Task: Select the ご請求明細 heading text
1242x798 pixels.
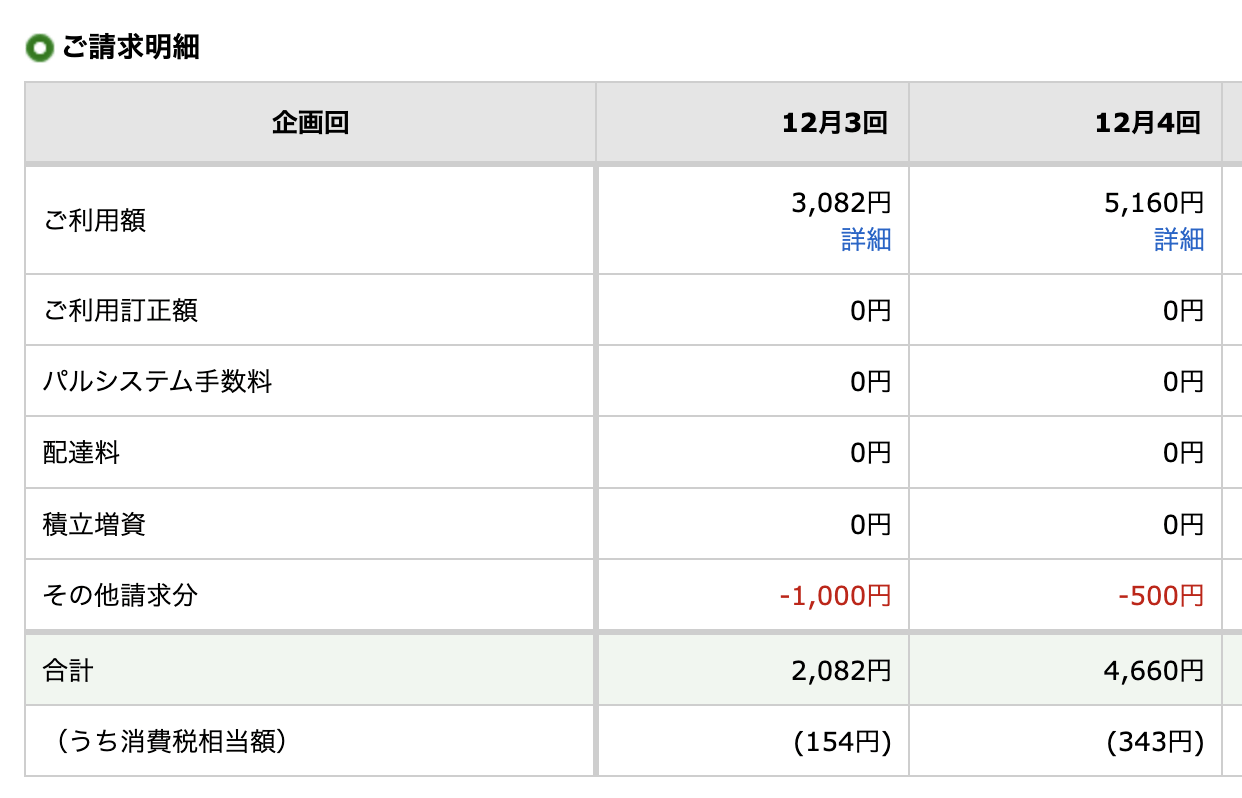Action: click(130, 47)
